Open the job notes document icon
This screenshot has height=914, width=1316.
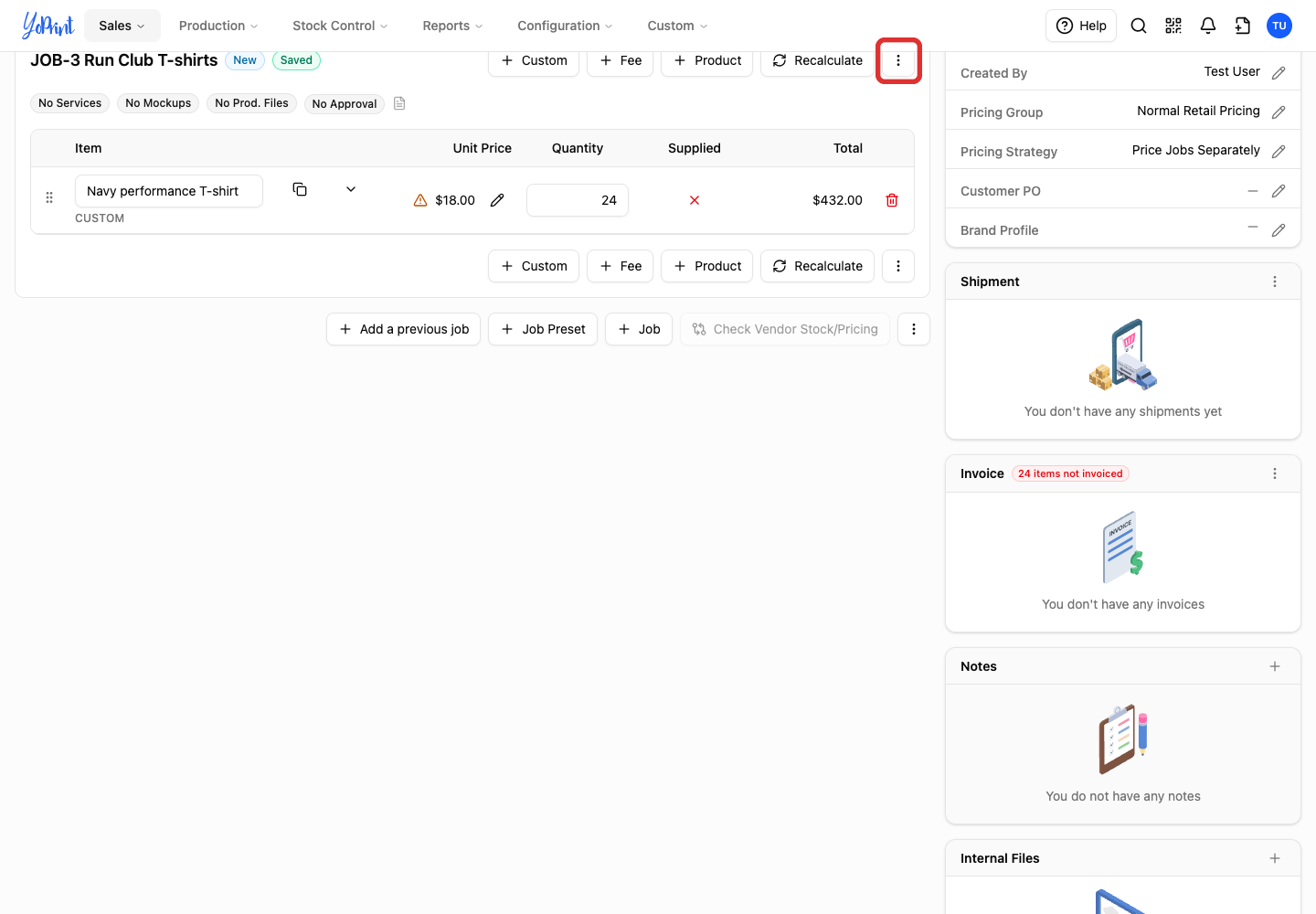399,103
